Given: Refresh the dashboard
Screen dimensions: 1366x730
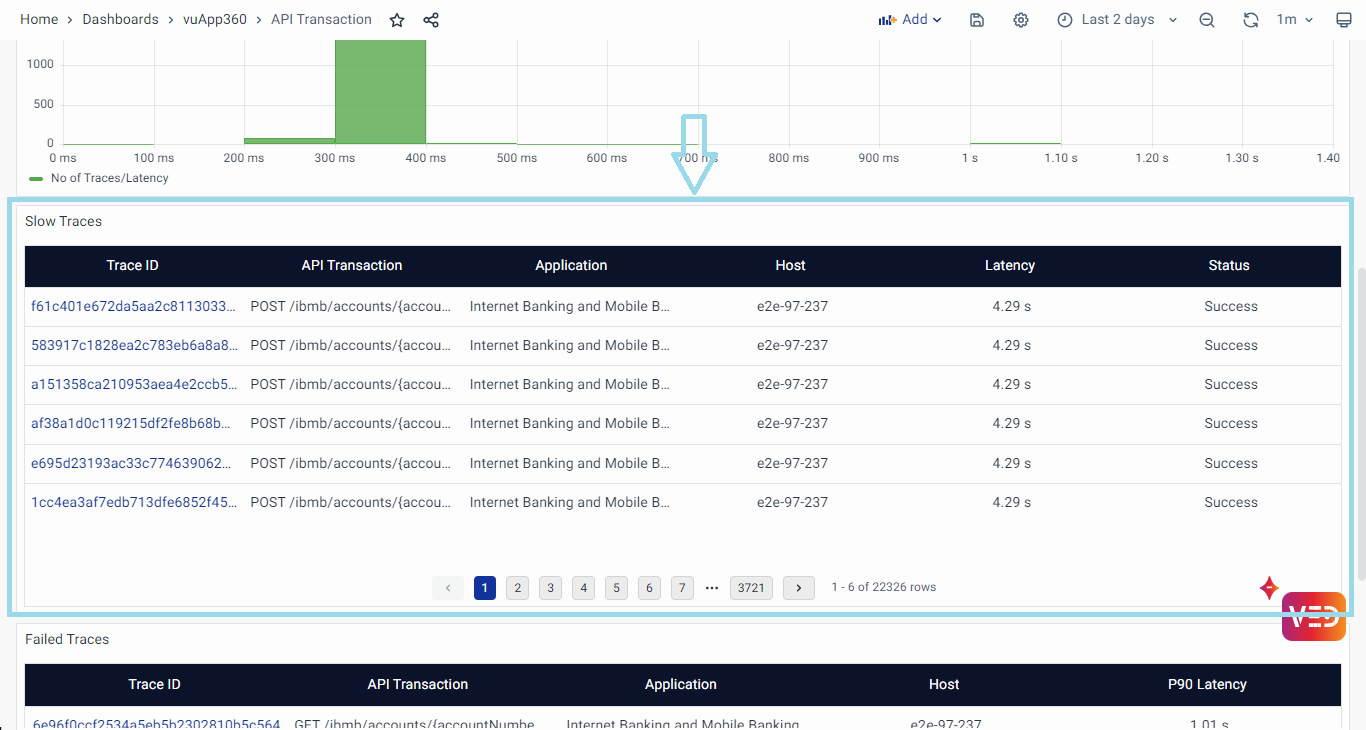Looking at the screenshot, I should [x=1250, y=20].
